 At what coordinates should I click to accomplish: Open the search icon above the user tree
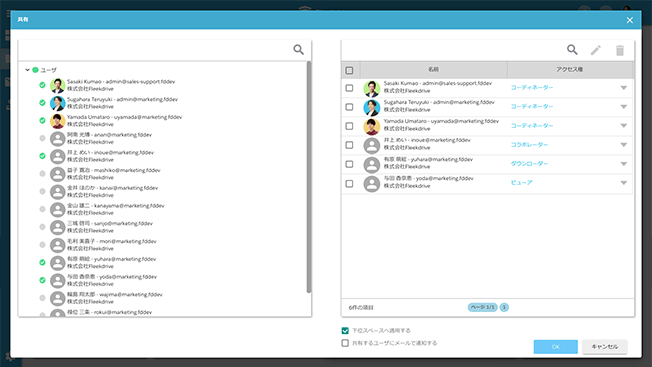click(x=299, y=49)
